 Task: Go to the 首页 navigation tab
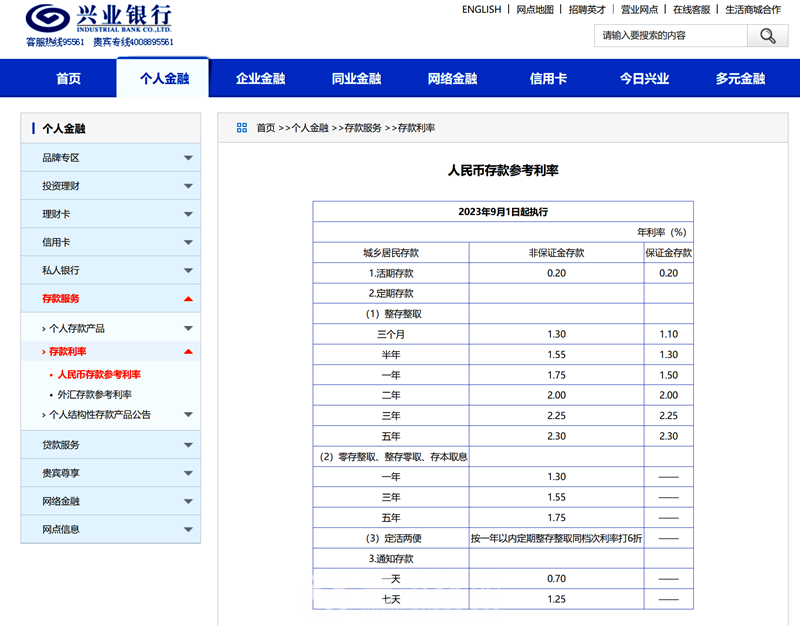point(68,79)
